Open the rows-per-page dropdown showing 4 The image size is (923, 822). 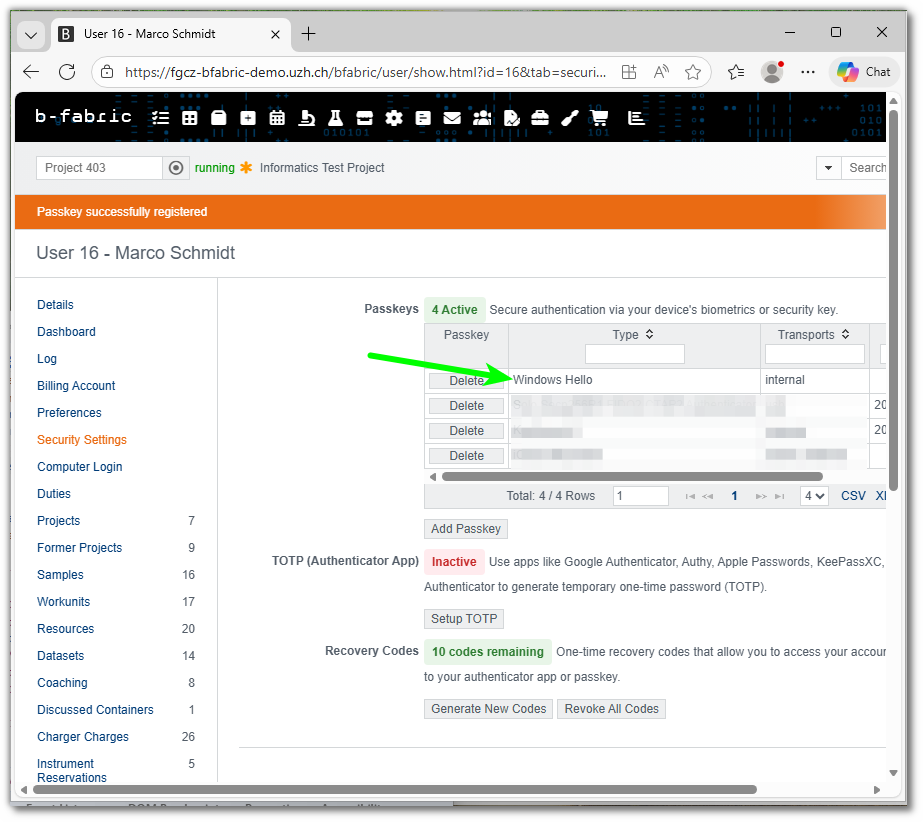(x=814, y=496)
